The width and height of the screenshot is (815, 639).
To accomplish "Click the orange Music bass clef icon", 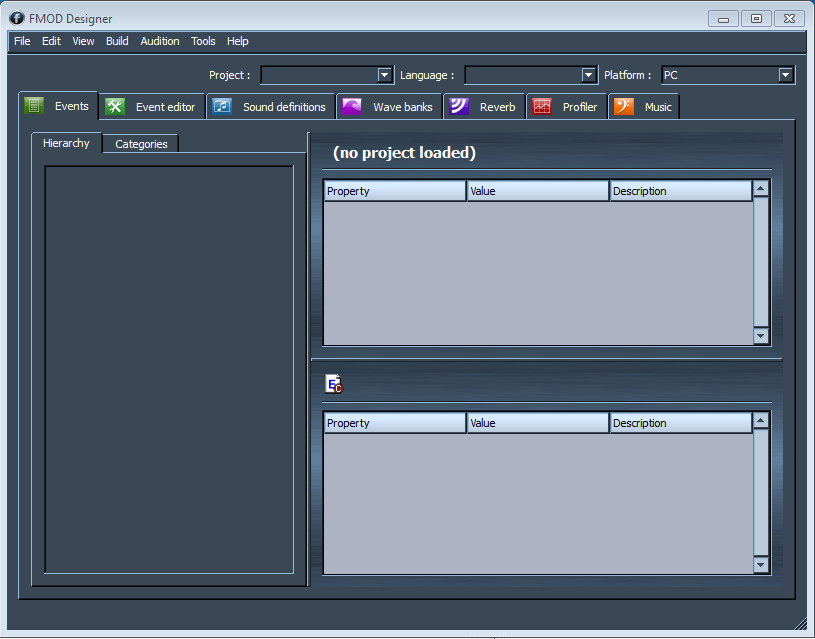I will [x=623, y=107].
